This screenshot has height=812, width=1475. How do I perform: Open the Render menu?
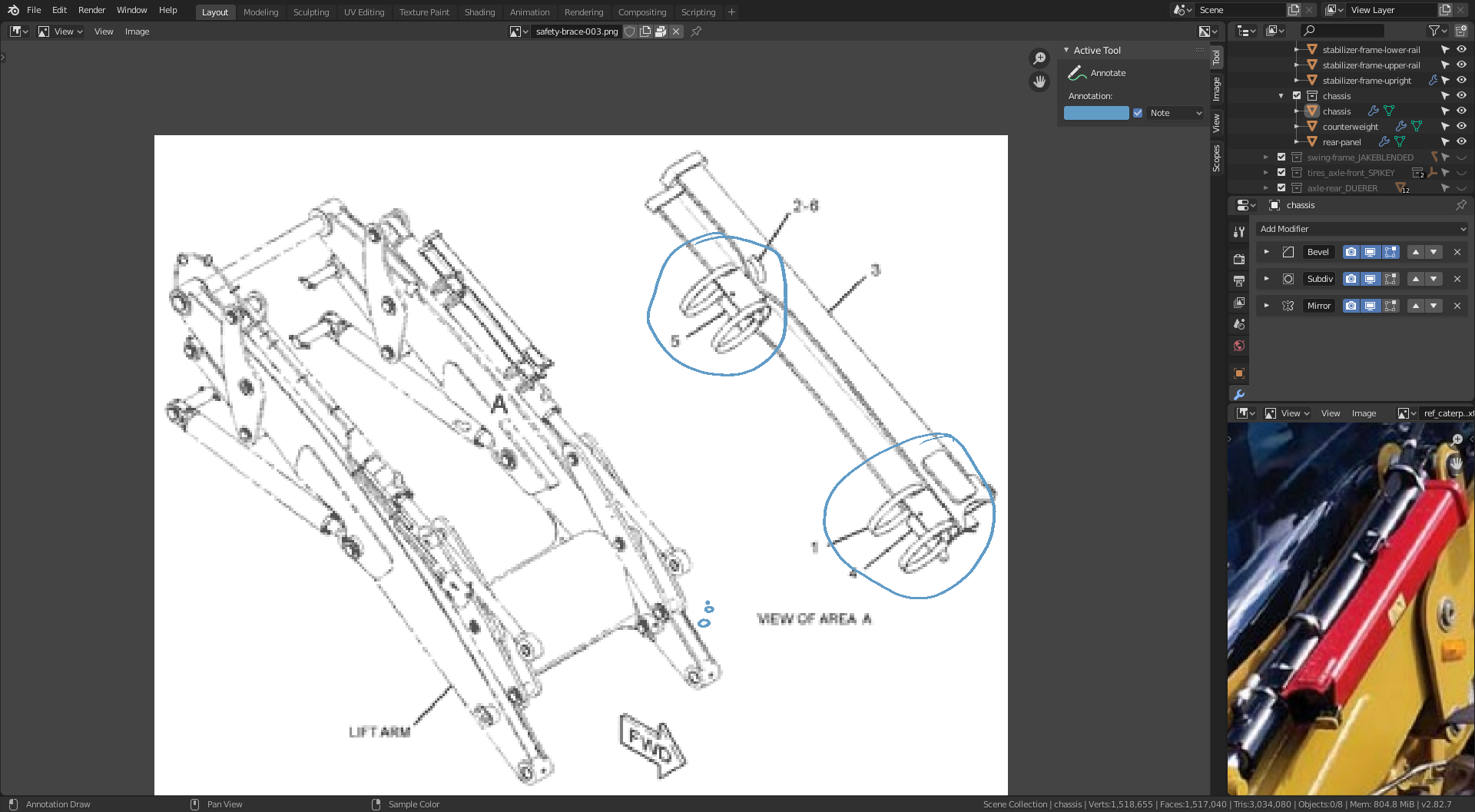(91, 10)
